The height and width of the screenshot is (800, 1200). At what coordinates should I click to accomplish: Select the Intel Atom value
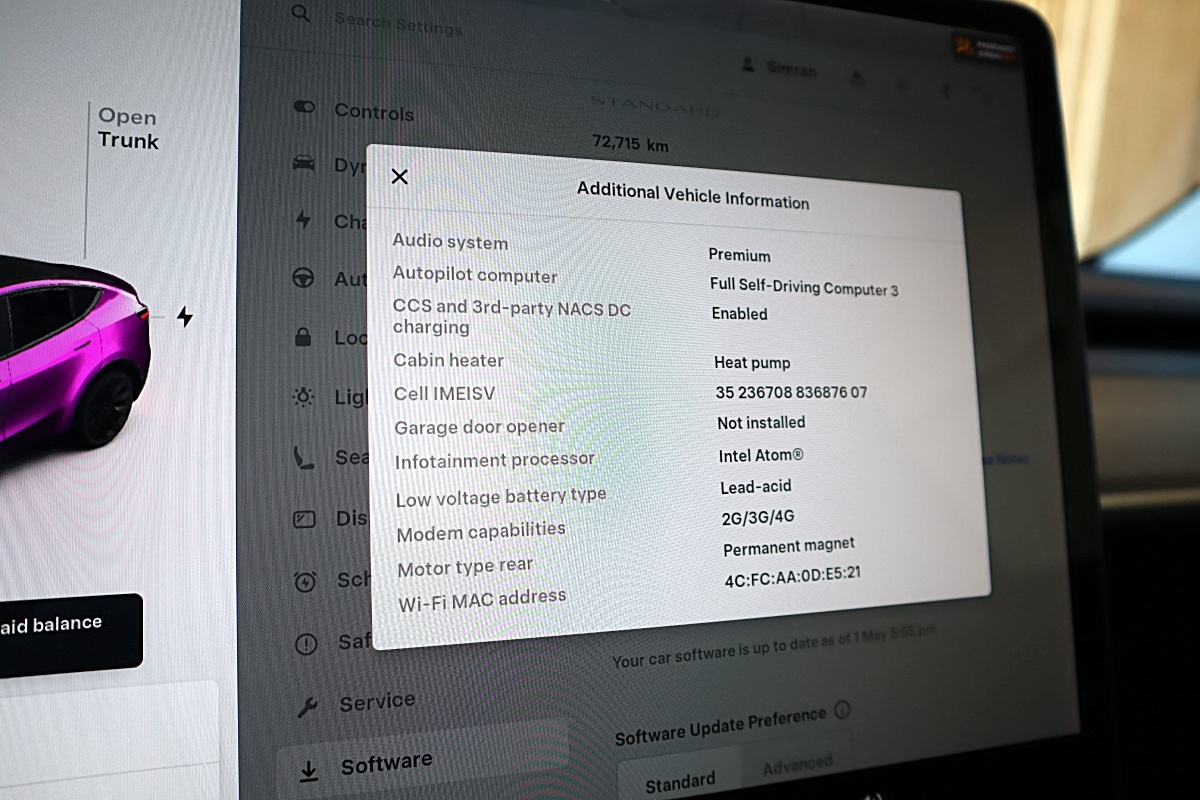(x=761, y=456)
